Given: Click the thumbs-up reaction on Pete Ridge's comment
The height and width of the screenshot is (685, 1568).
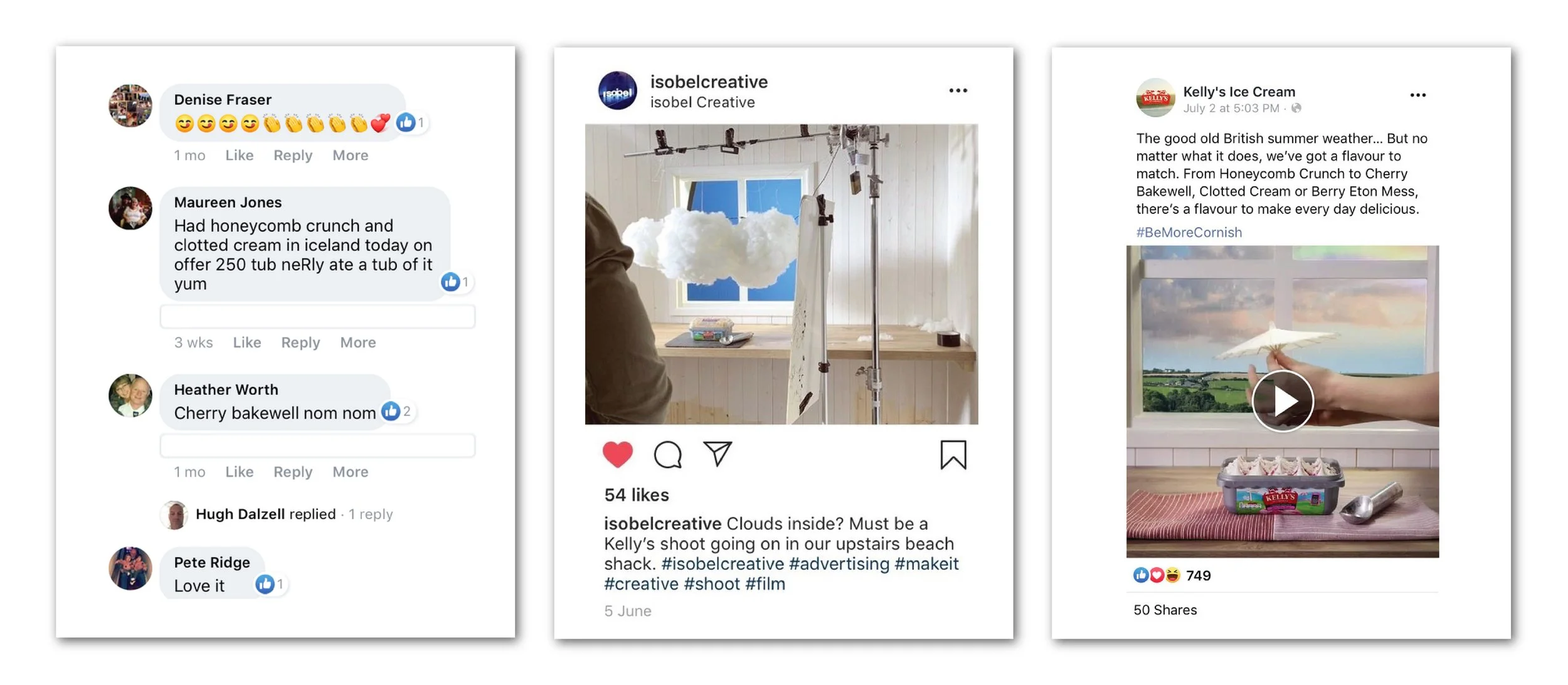Looking at the screenshot, I should point(264,584).
